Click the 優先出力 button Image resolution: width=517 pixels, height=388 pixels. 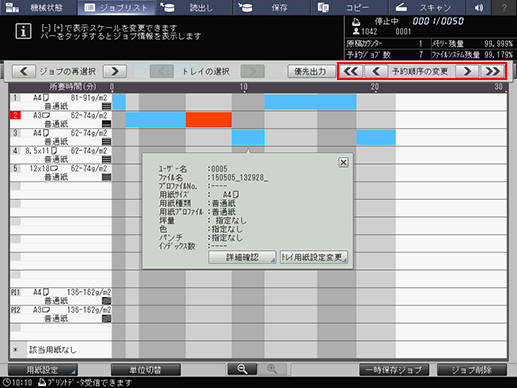(x=311, y=71)
